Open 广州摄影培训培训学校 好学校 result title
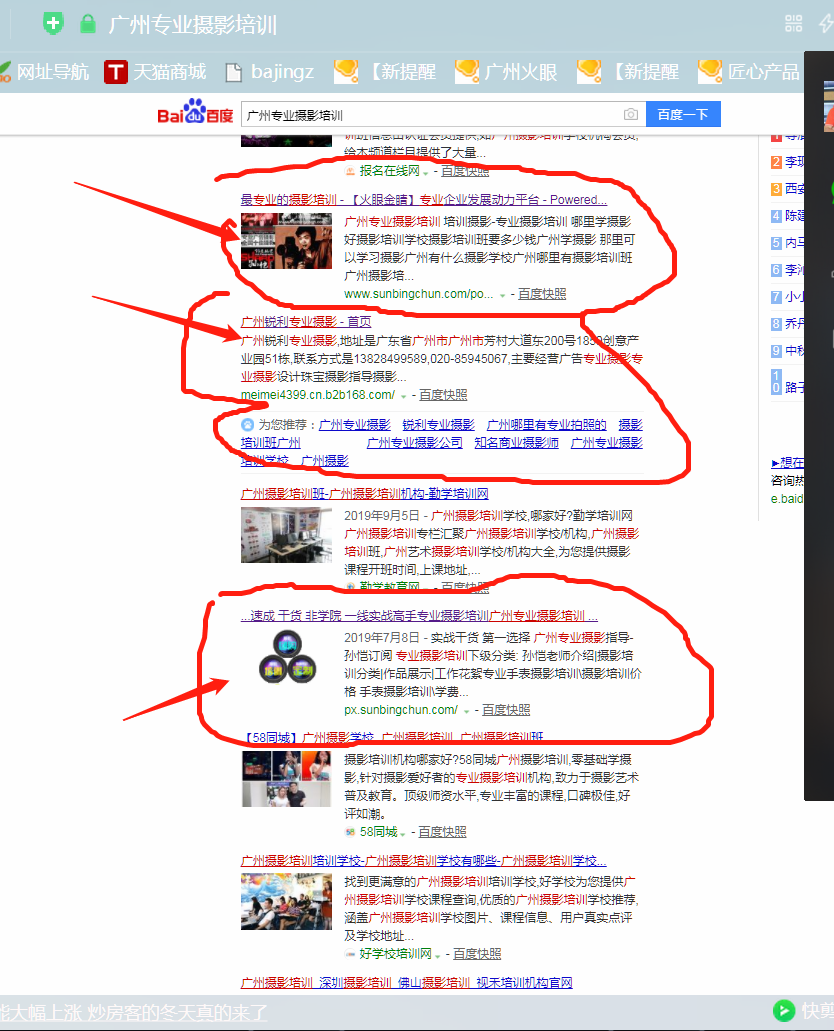The image size is (834, 1031). tap(424, 861)
